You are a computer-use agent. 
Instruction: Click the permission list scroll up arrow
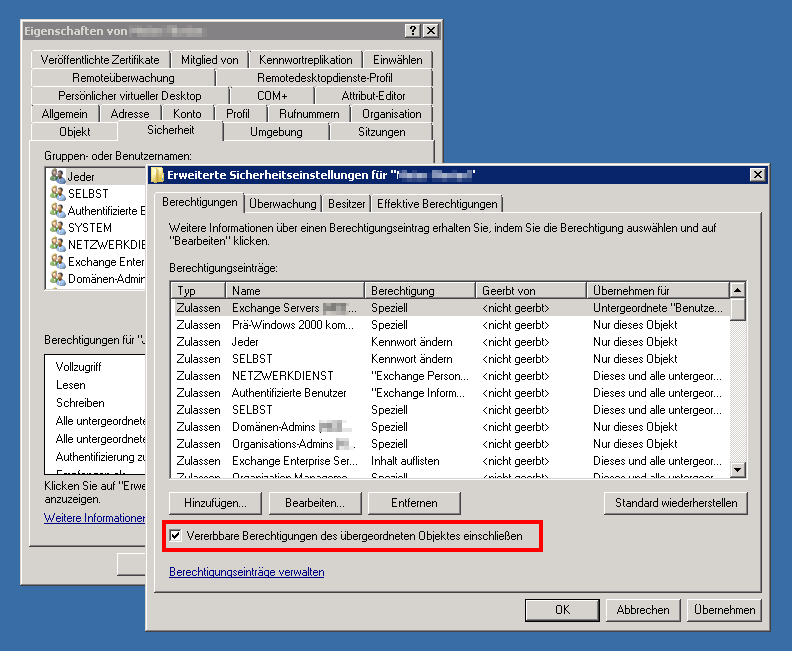[x=737, y=290]
